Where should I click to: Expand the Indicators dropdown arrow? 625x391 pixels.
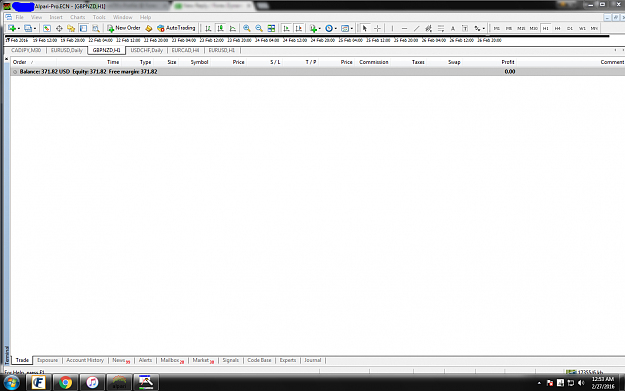click(320, 28)
